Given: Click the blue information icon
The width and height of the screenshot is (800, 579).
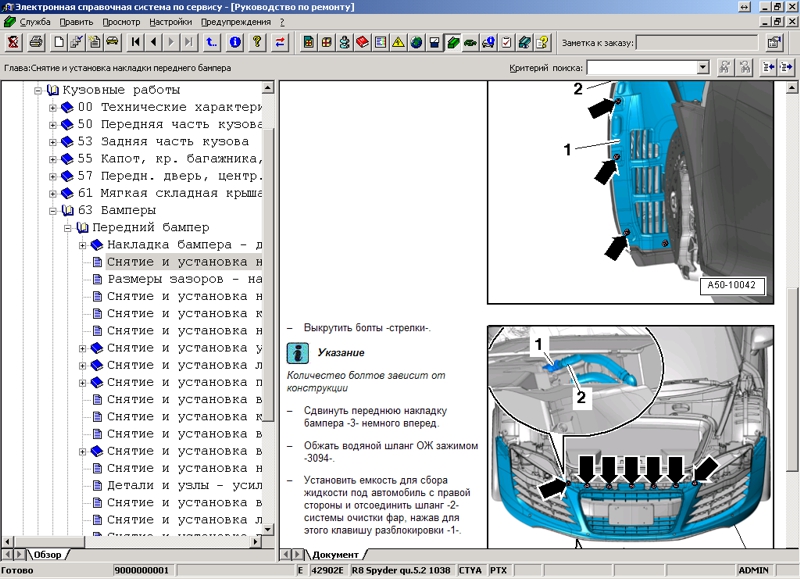Looking at the screenshot, I should pyautogui.click(x=235, y=42).
